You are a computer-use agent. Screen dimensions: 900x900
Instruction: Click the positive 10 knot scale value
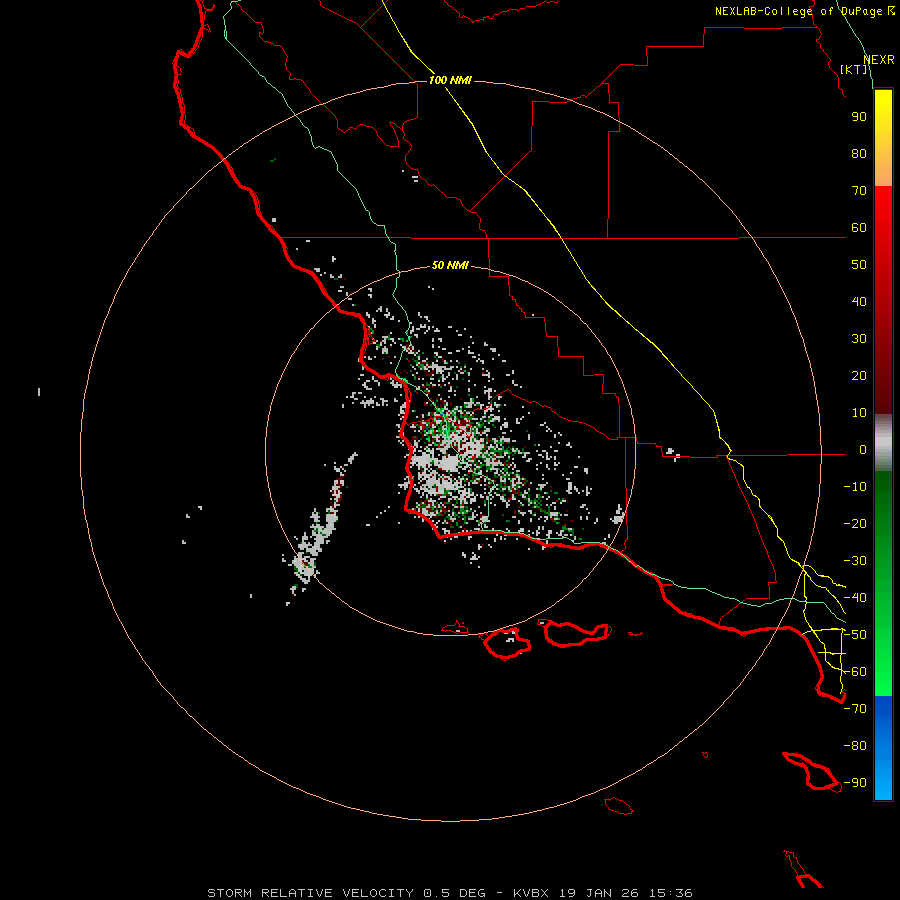tap(859, 413)
